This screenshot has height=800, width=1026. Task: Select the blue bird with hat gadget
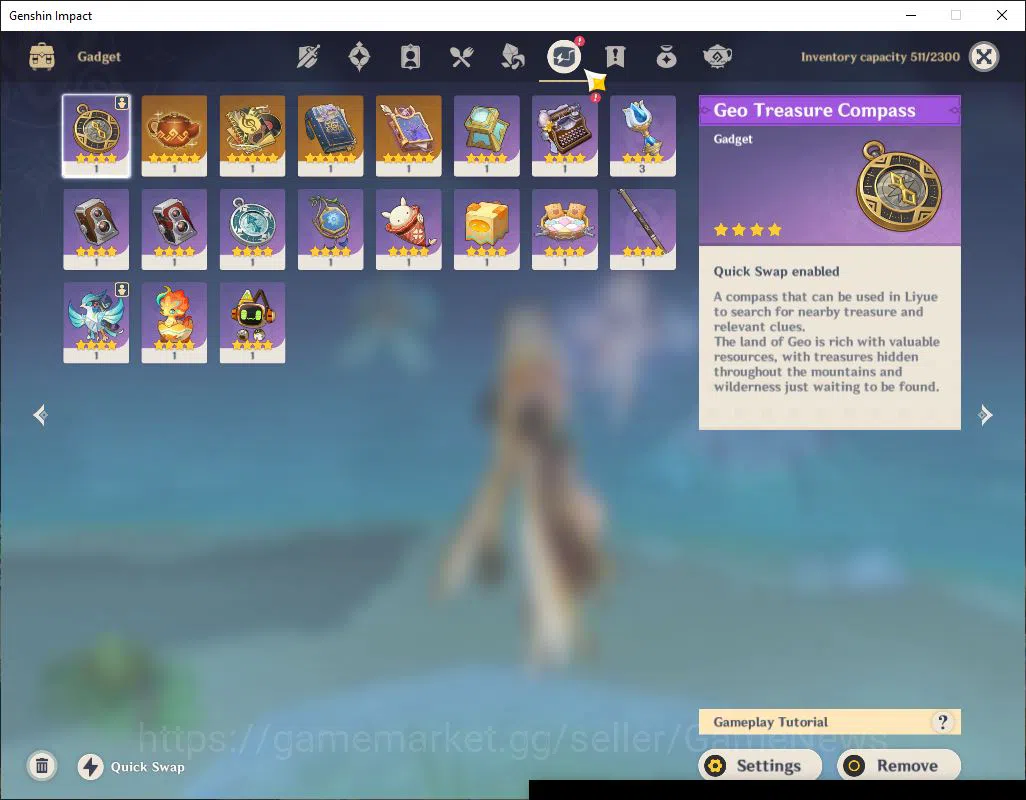click(96, 322)
